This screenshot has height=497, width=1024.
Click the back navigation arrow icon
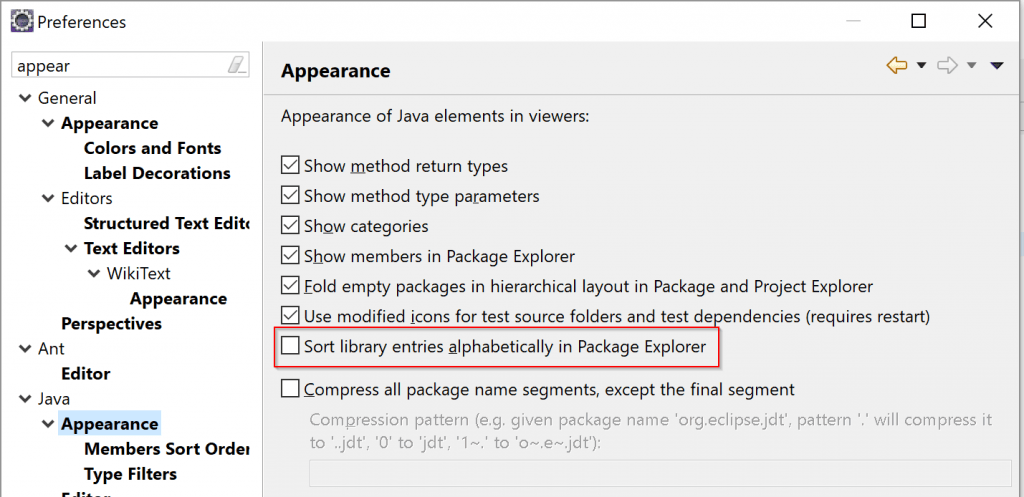tap(897, 65)
